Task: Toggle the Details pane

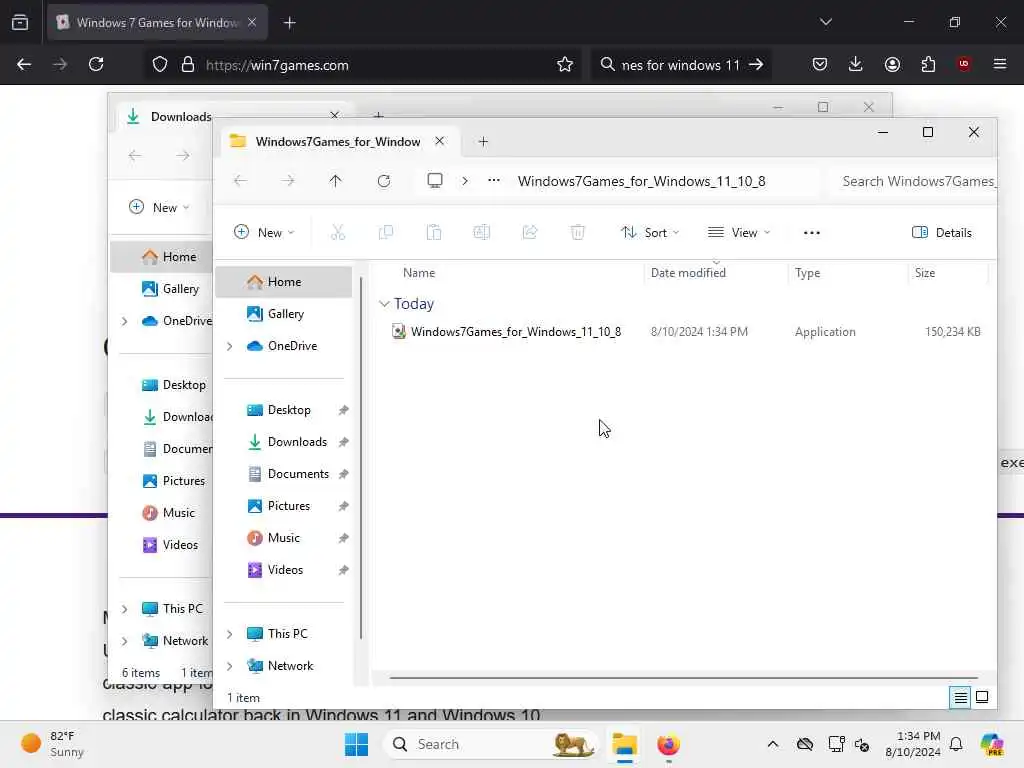Action: point(942,232)
